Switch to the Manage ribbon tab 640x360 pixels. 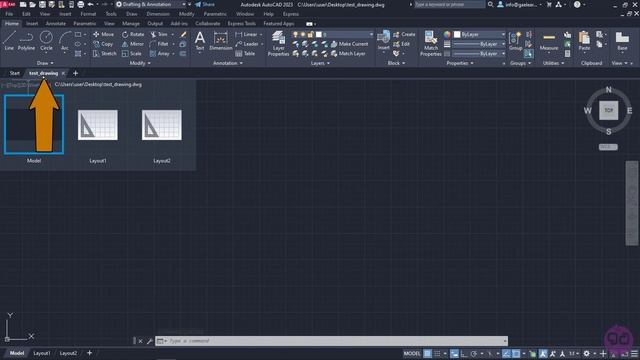click(x=131, y=24)
